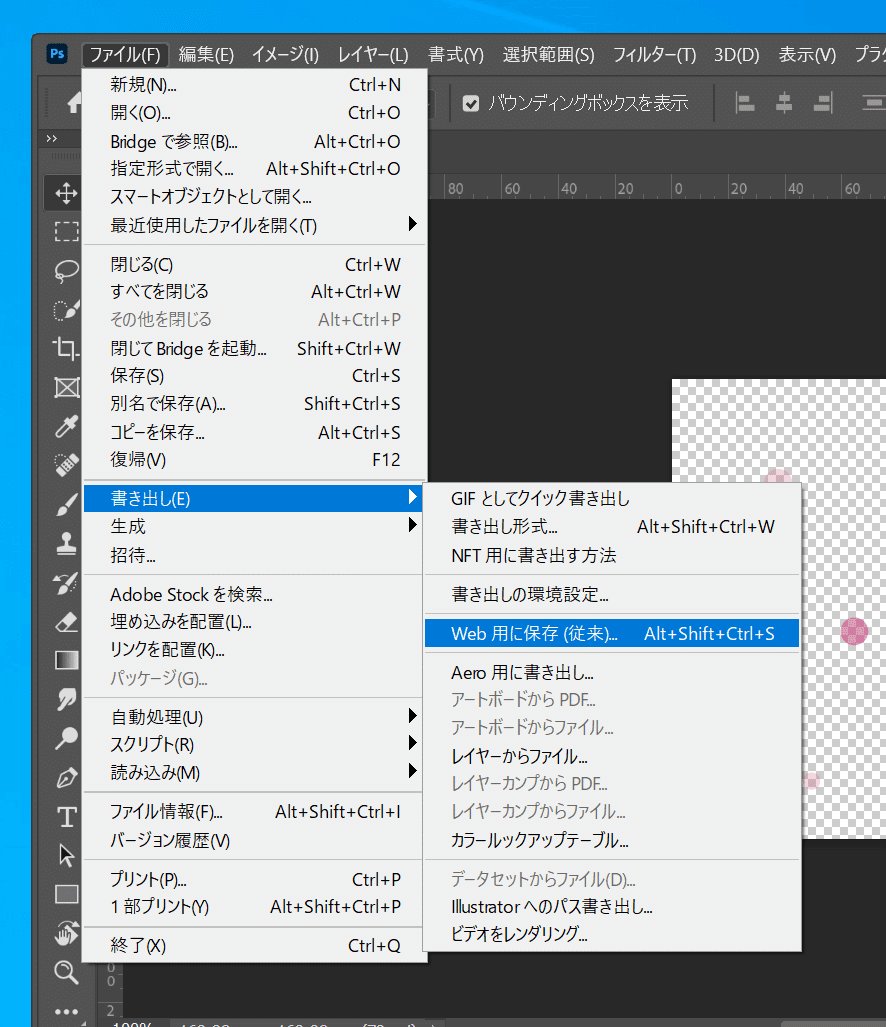This screenshot has height=1027, width=886.
Task: Expand the 最近使用したファイルを開く submenu
Action: [250, 224]
